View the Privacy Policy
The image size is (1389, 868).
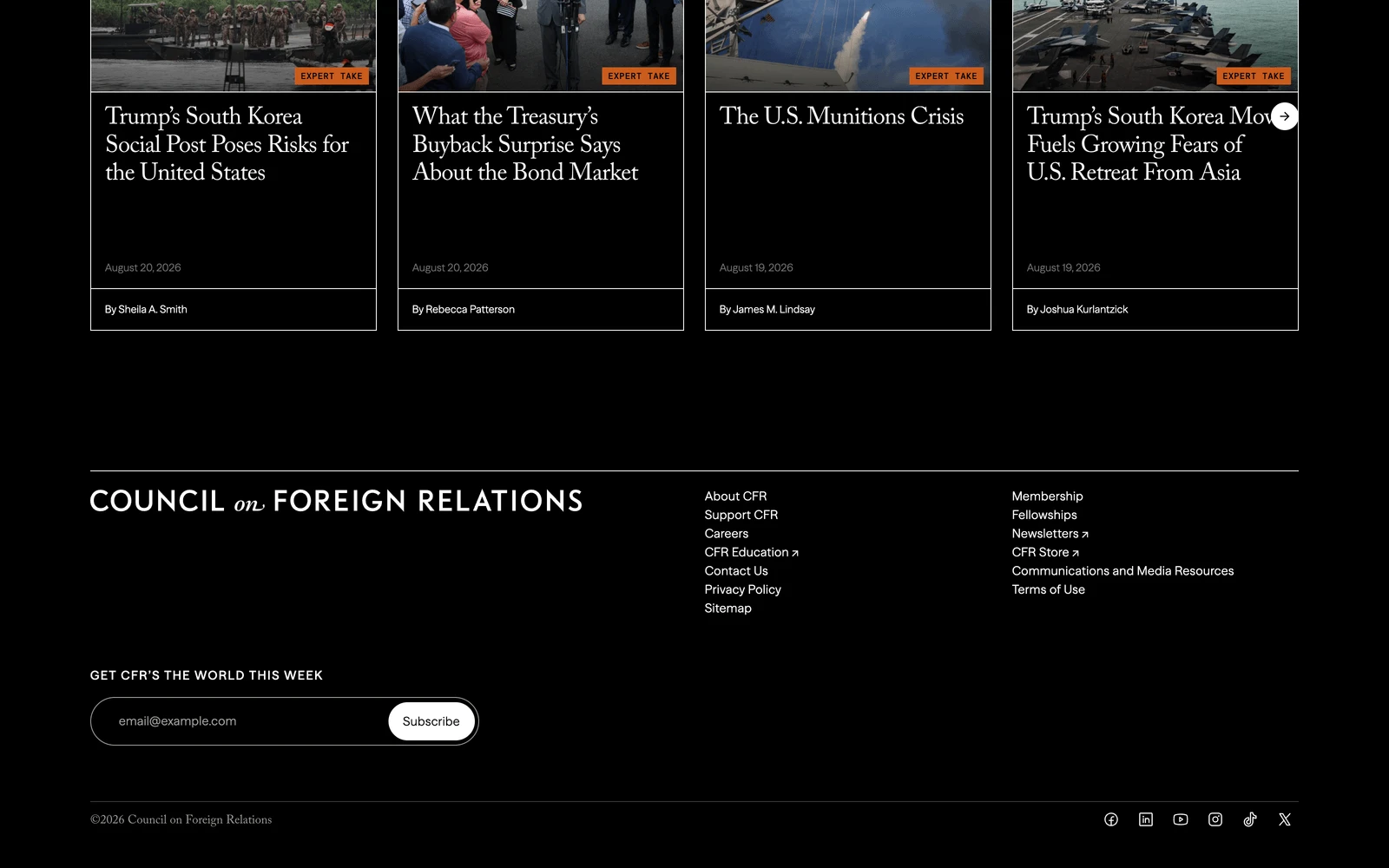point(743,589)
